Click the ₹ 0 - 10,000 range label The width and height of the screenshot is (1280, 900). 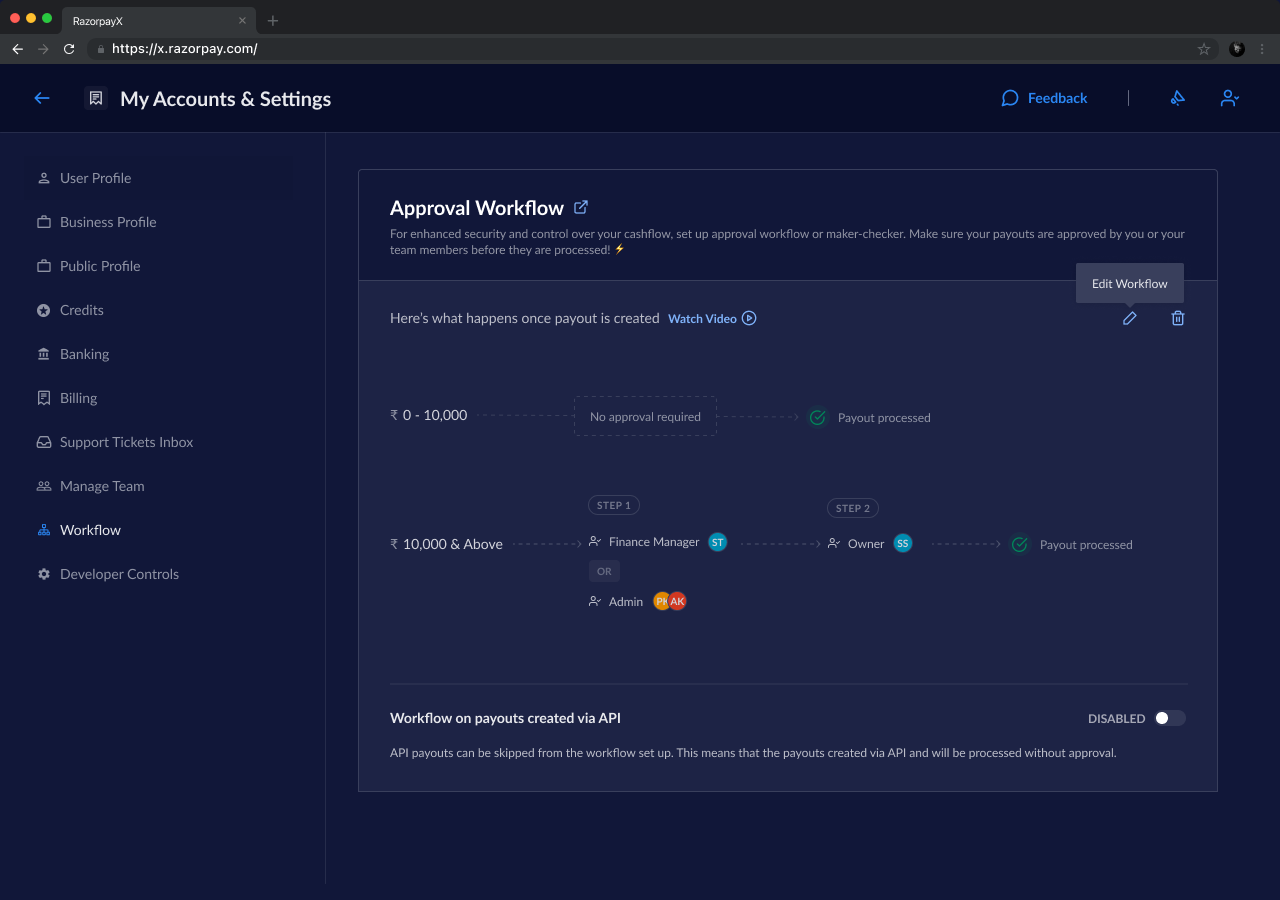coord(429,415)
